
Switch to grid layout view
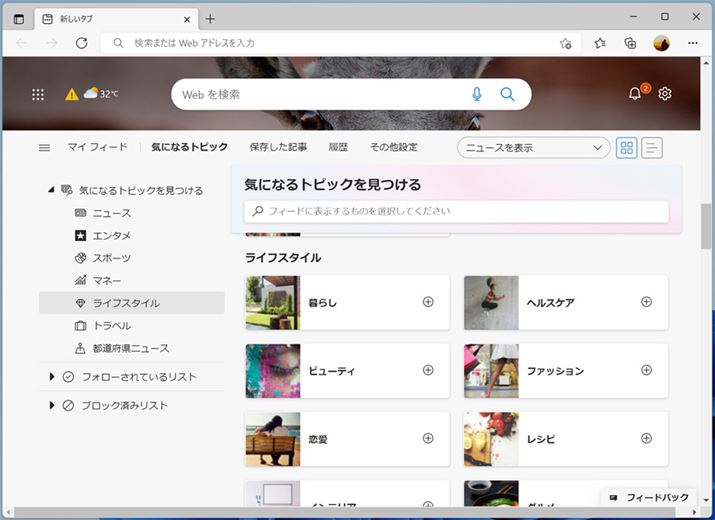pos(627,147)
